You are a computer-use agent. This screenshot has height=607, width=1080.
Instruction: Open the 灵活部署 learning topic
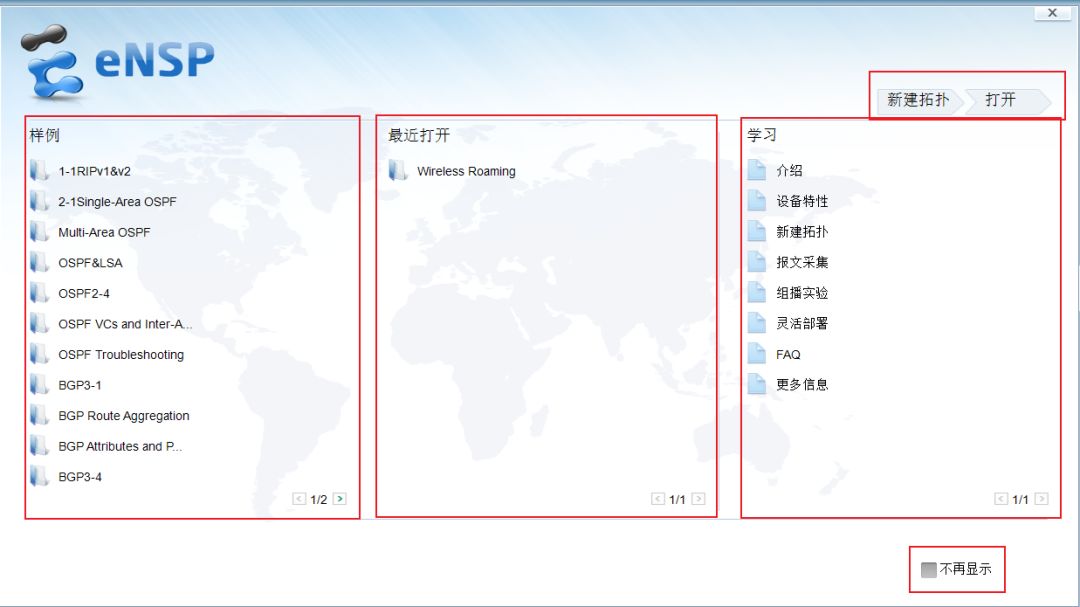coord(802,323)
